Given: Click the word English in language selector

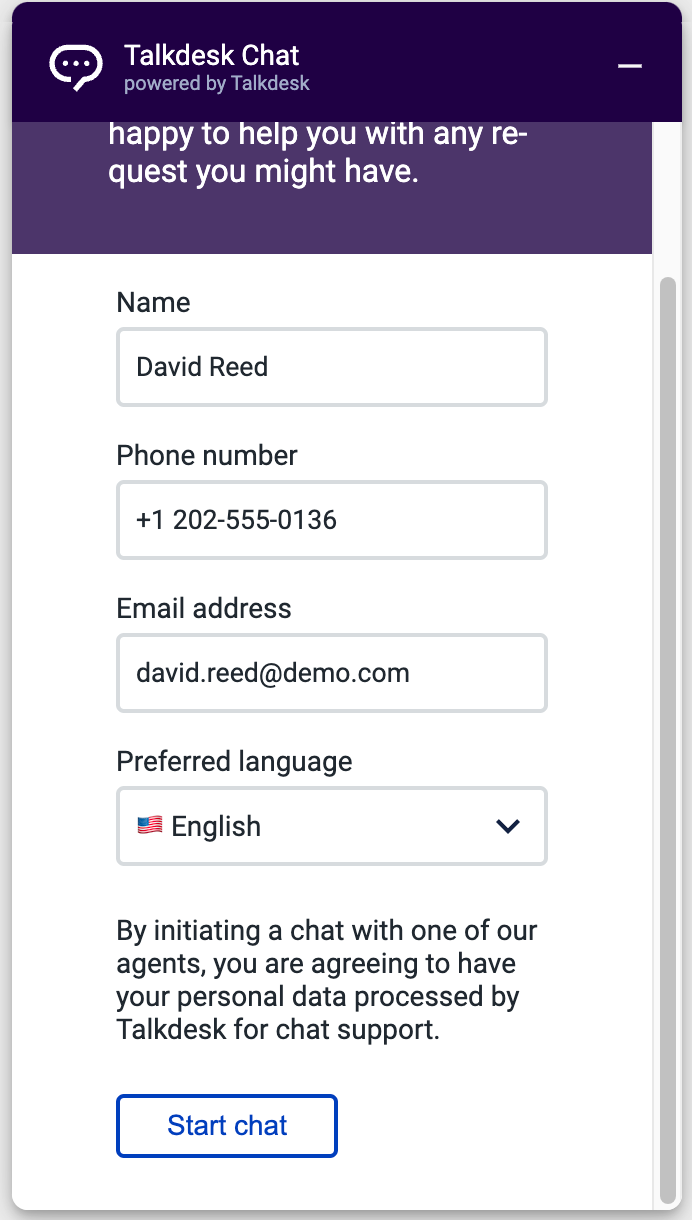Looking at the screenshot, I should point(216,827).
